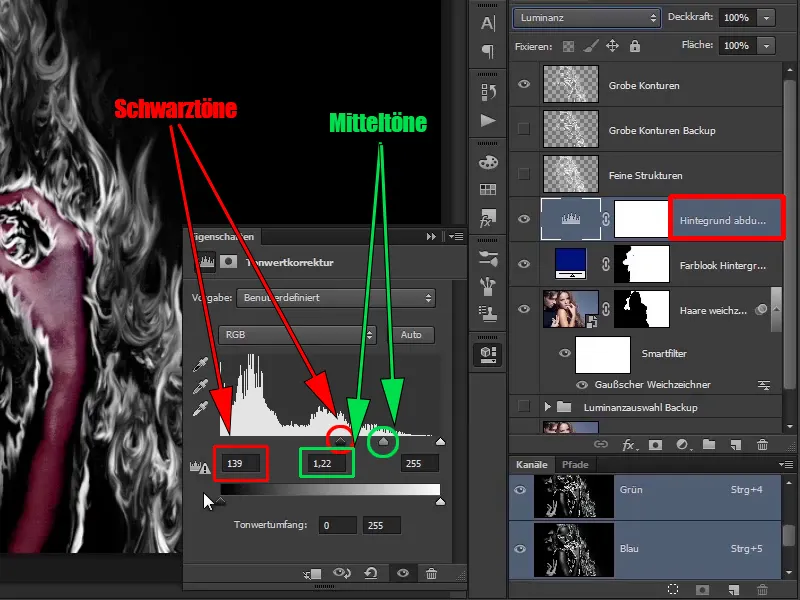Load channel as selection
Image resolution: width=800 pixels, height=600 pixels.
[673, 590]
